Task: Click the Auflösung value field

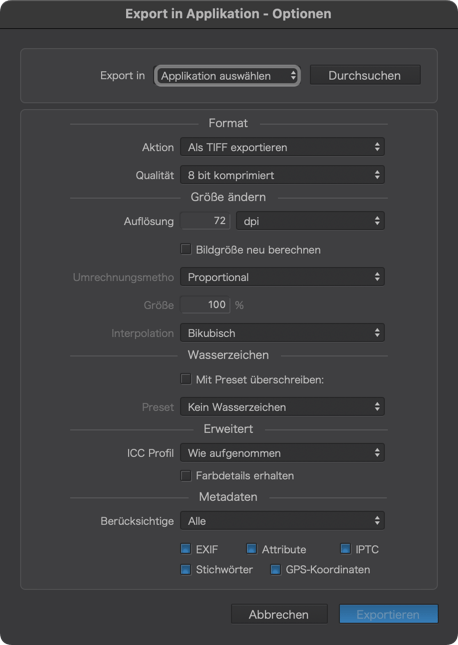Action: [205, 221]
